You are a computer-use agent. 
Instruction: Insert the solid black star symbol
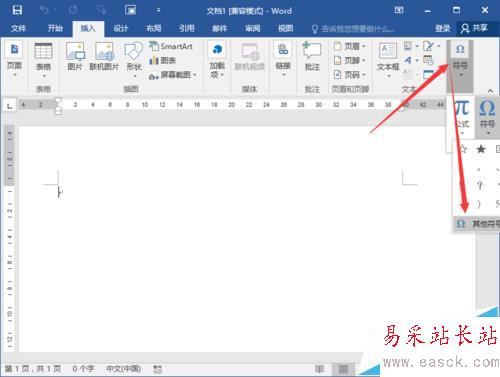click(481, 149)
